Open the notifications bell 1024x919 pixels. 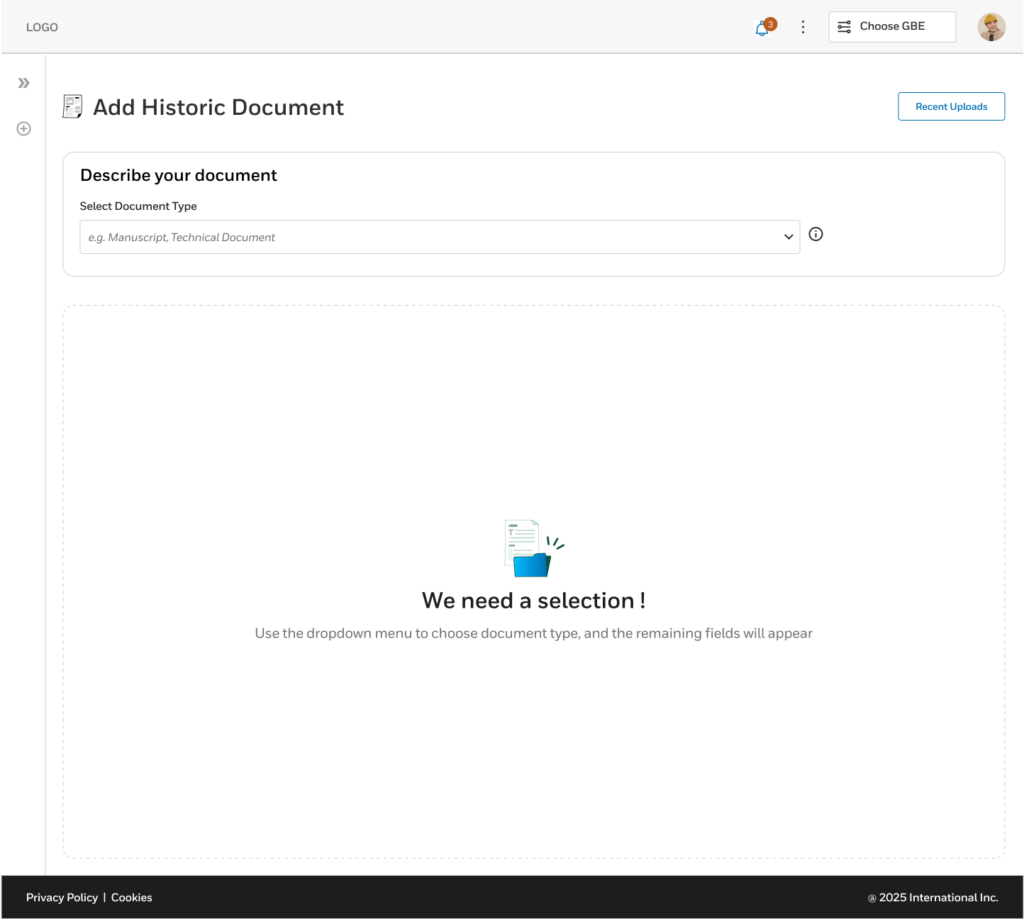[762, 29]
